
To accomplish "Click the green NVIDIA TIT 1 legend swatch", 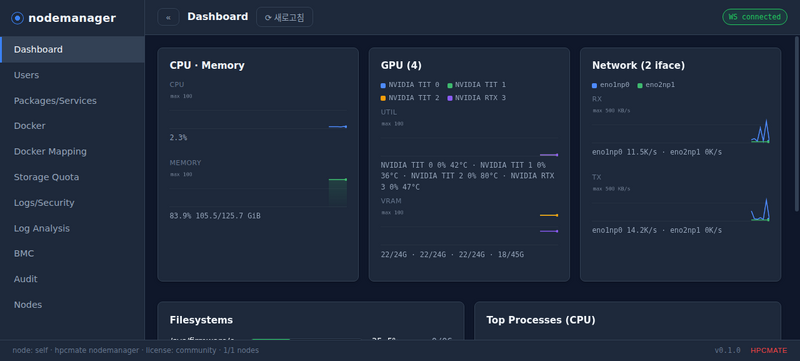I will click(450, 85).
